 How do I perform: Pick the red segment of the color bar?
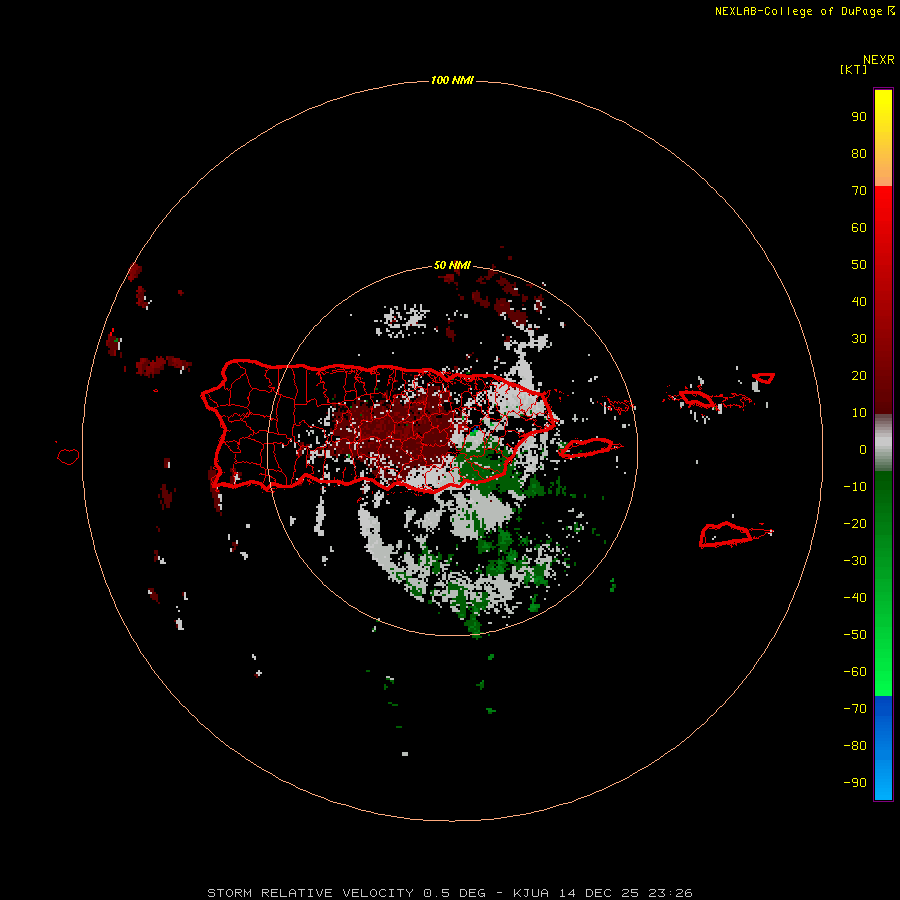pos(883,300)
